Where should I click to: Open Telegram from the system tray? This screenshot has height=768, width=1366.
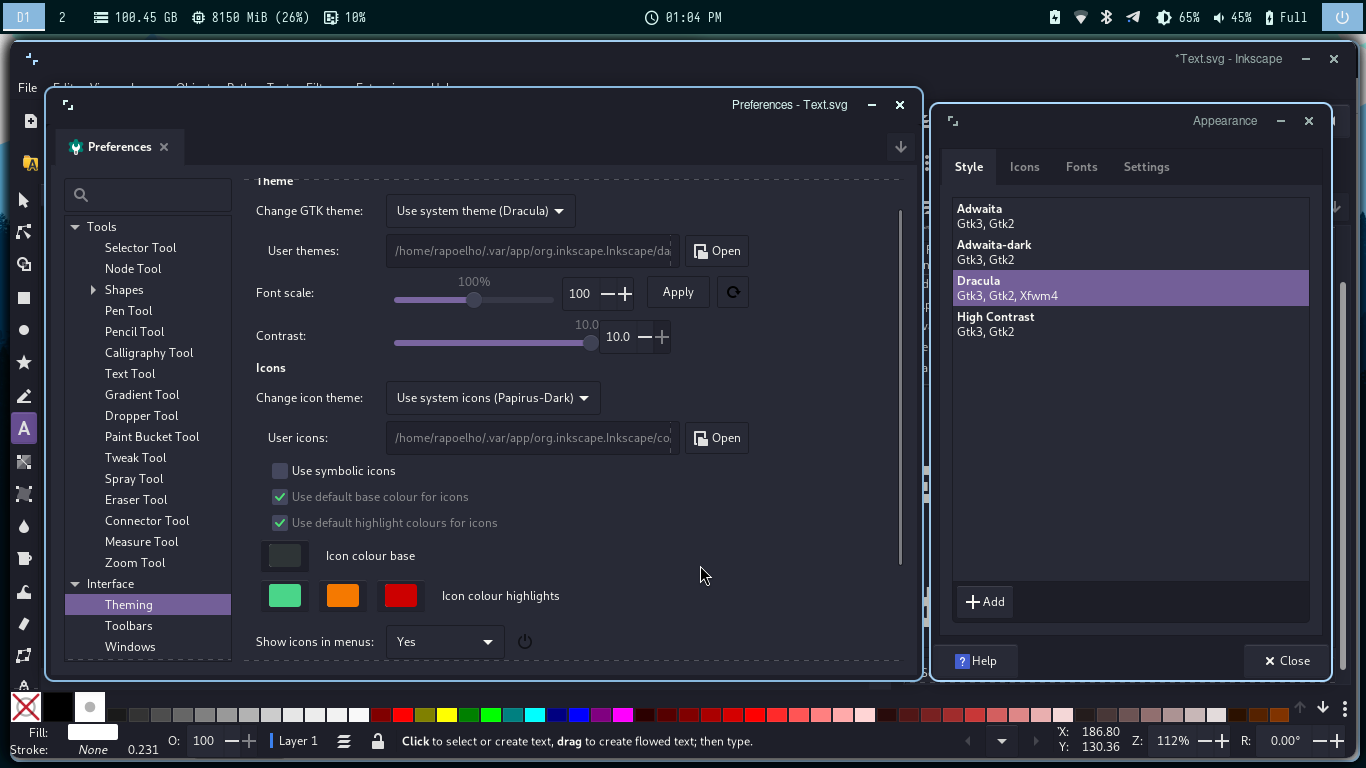1133,17
